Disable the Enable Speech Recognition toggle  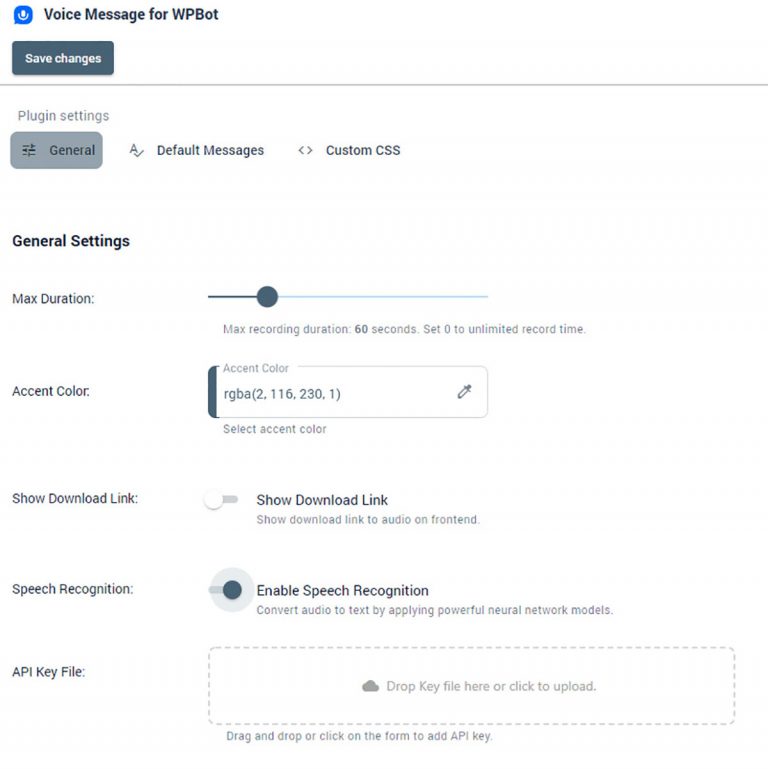(226, 590)
